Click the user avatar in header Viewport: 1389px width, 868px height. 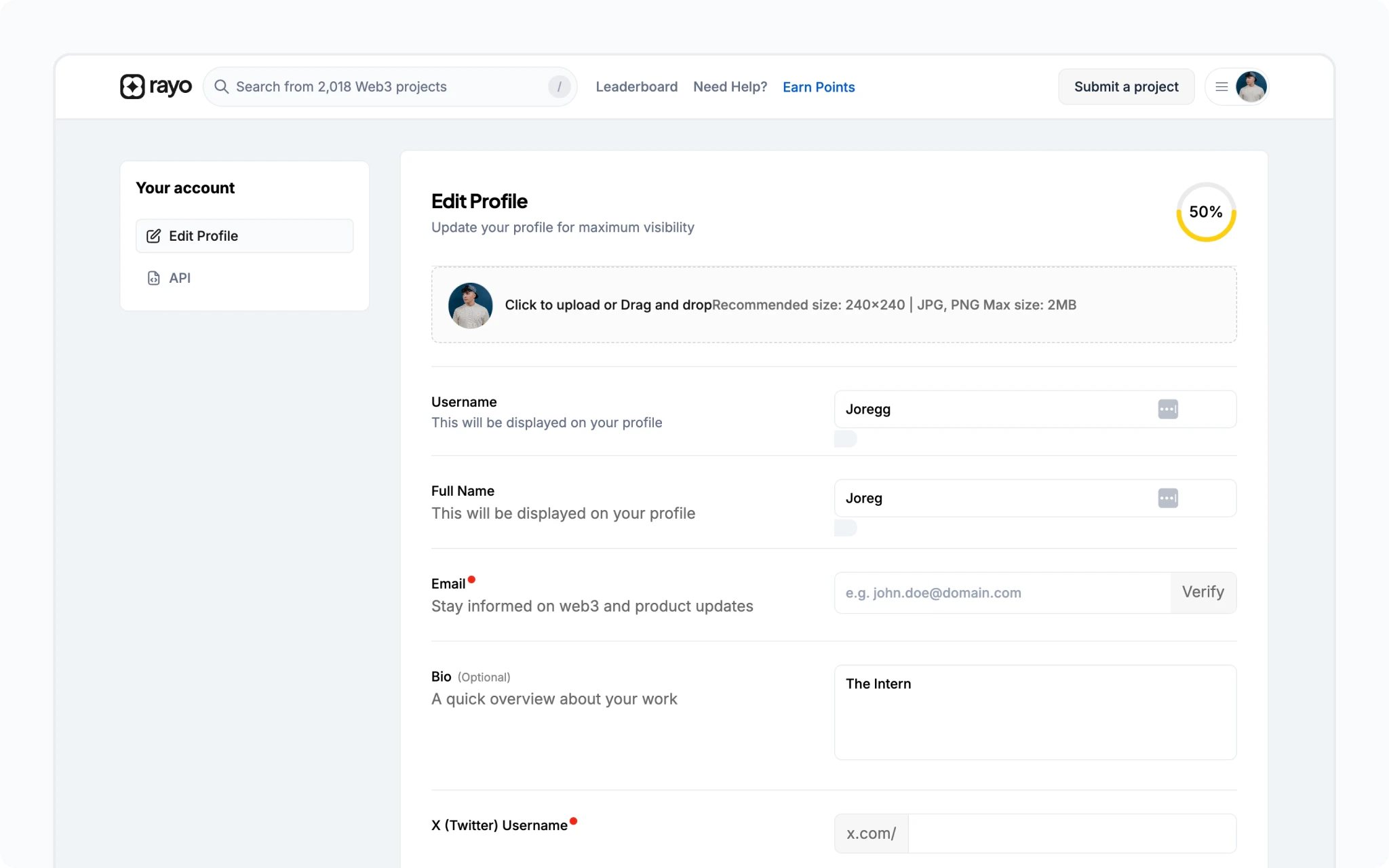(x=1251, y=87)
